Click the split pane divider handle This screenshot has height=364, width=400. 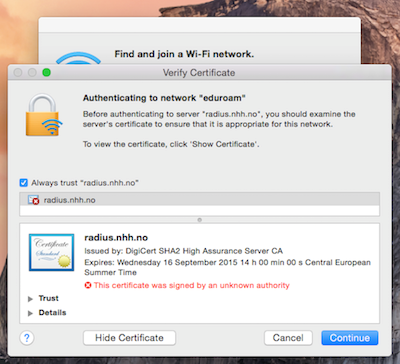pos(199,220)
